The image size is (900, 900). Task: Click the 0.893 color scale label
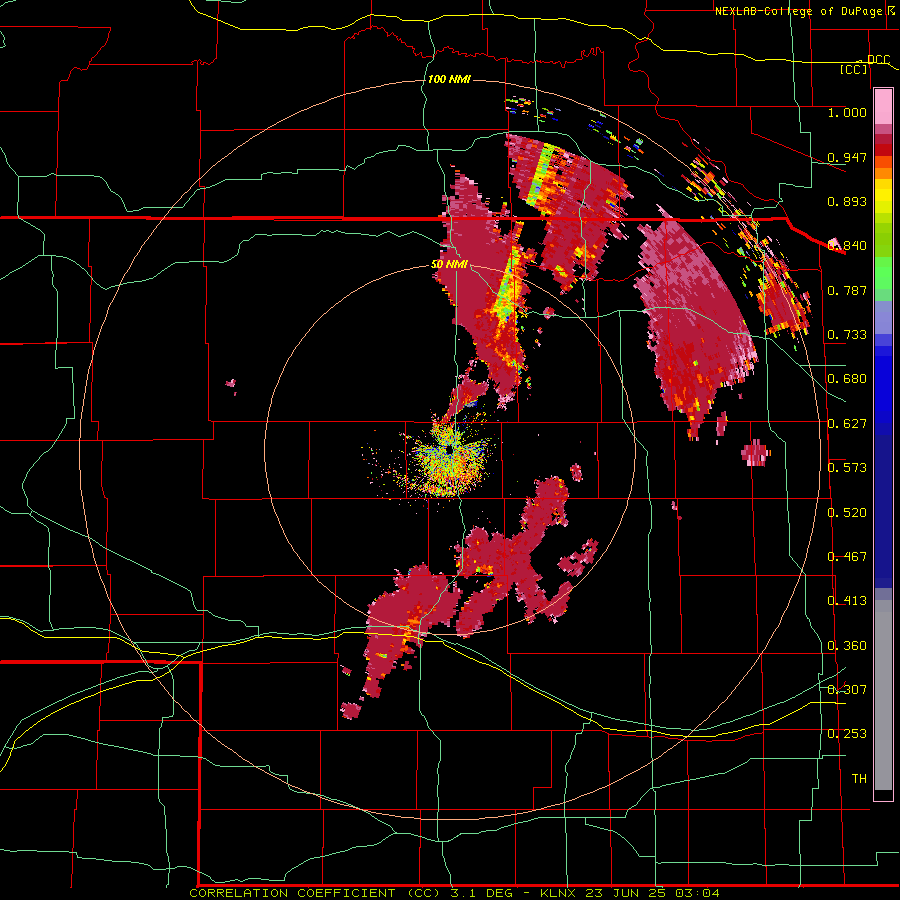click(x=847, y=201)
